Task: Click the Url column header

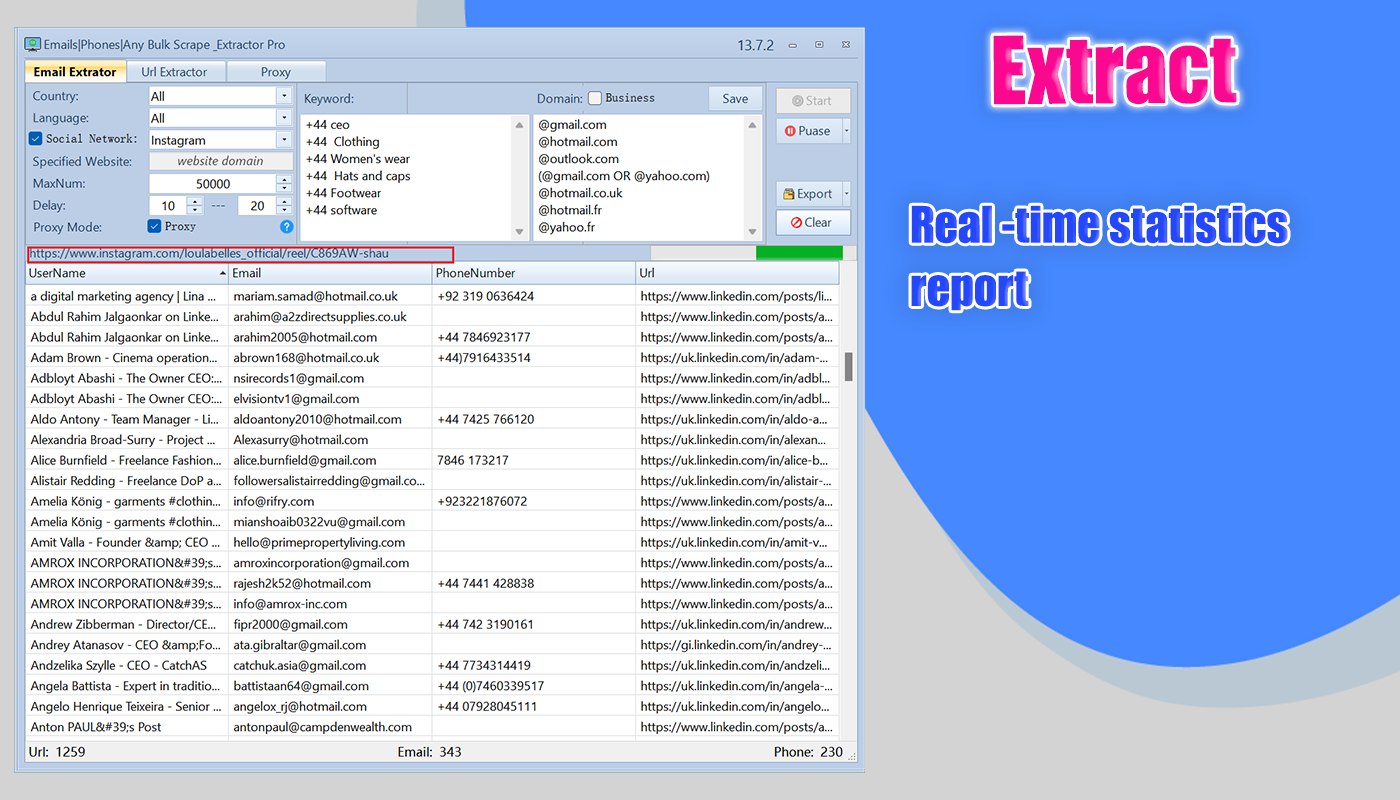Action: 737,273
